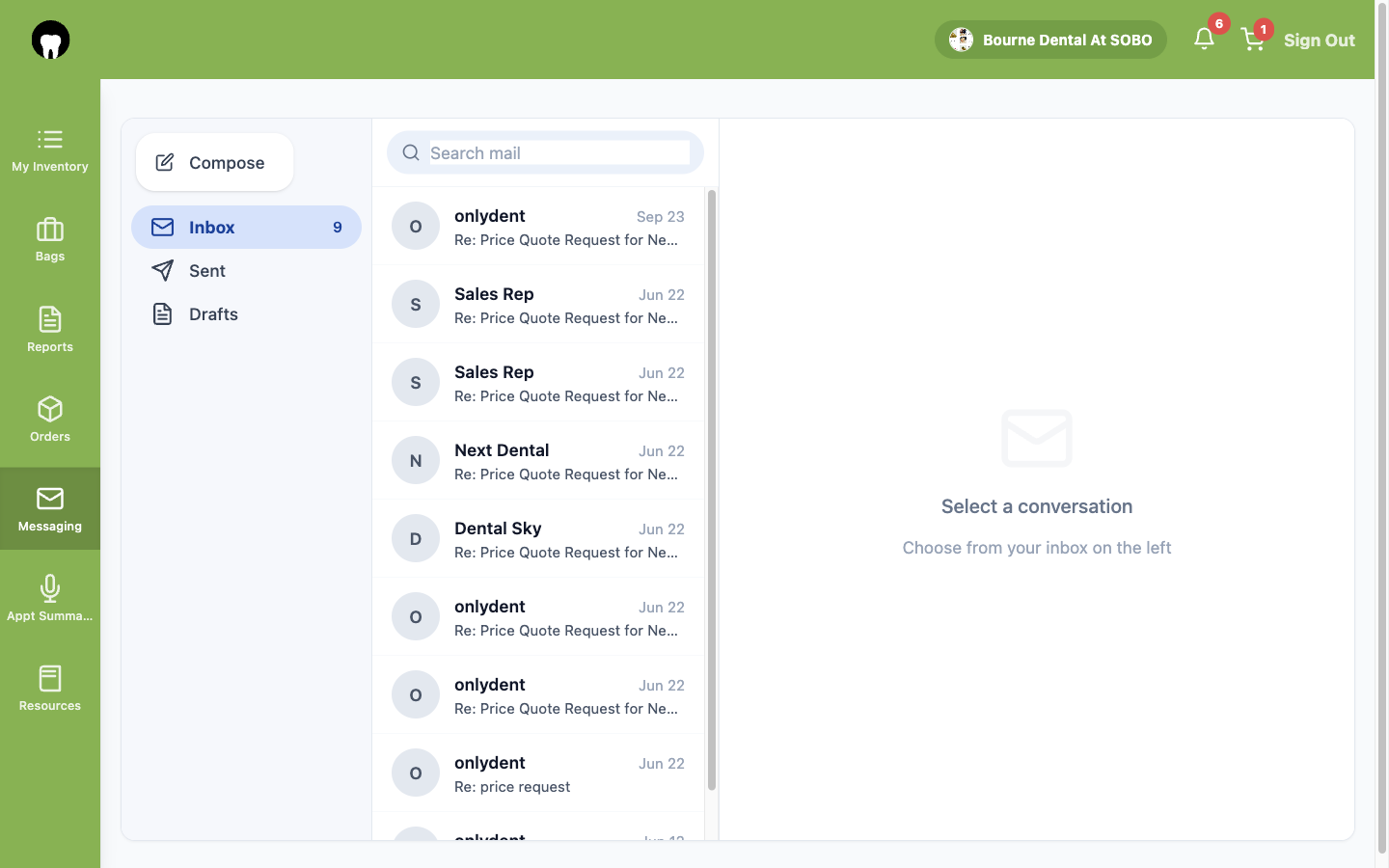Image resolution: width=1389 pixels, height=868 pixels.
Task: Open the Reports page
Action: [50, 330]
